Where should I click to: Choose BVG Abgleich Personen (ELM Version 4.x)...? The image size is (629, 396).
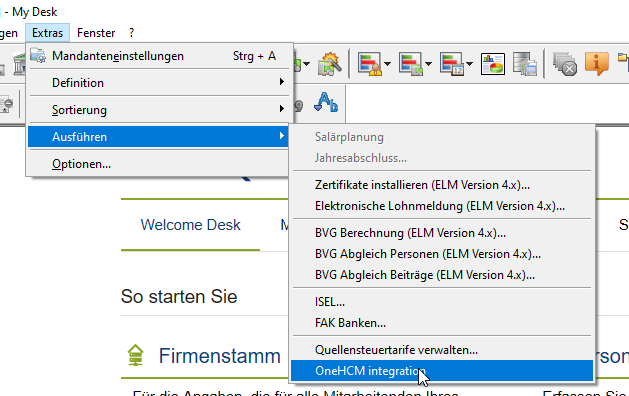click(442, 254)
